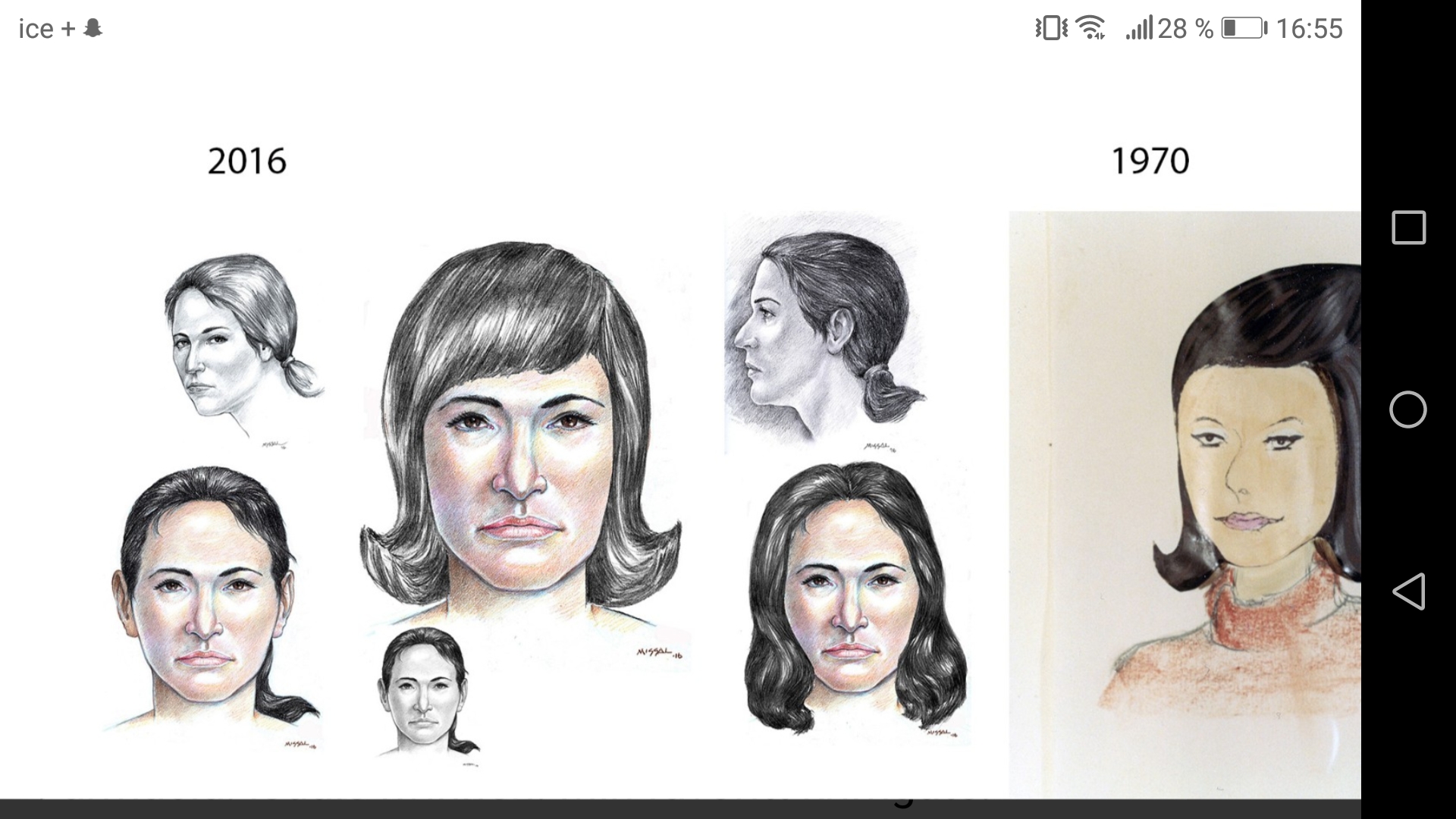Tap the Android back triangle button

[x=1408, y=591]
